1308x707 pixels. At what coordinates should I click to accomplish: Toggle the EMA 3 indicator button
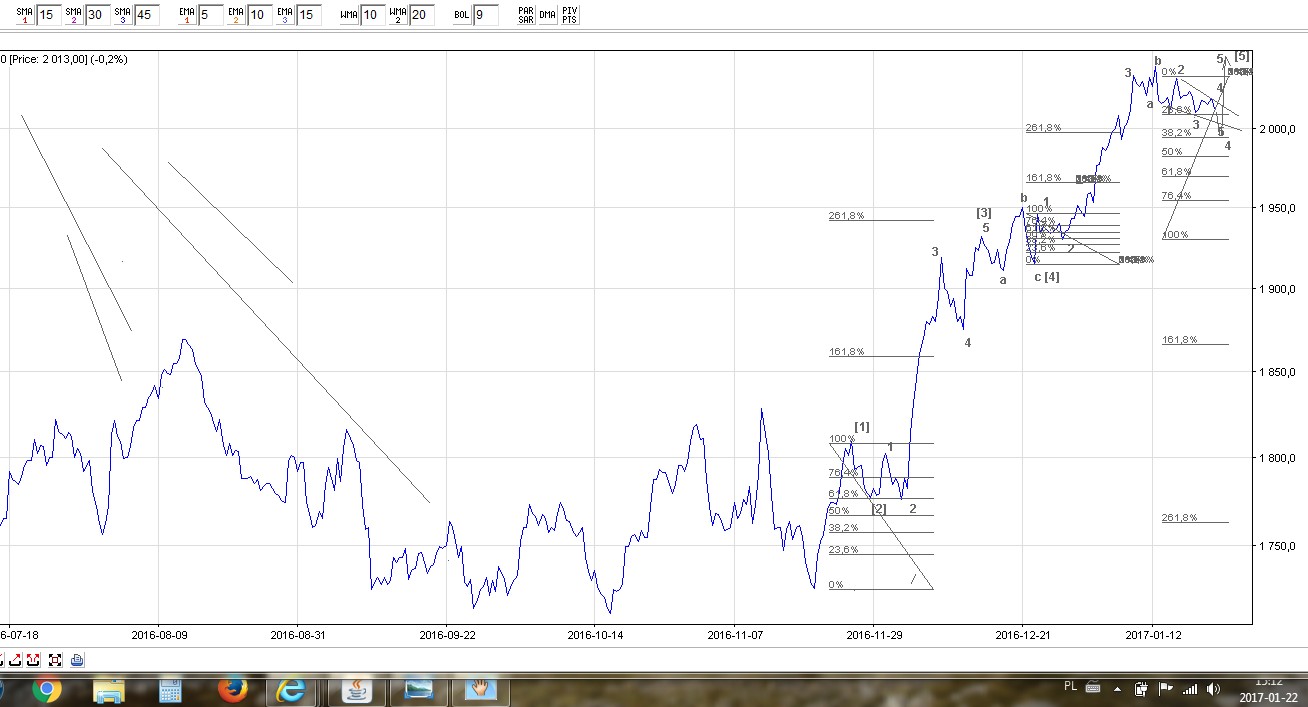pos(284,15)
